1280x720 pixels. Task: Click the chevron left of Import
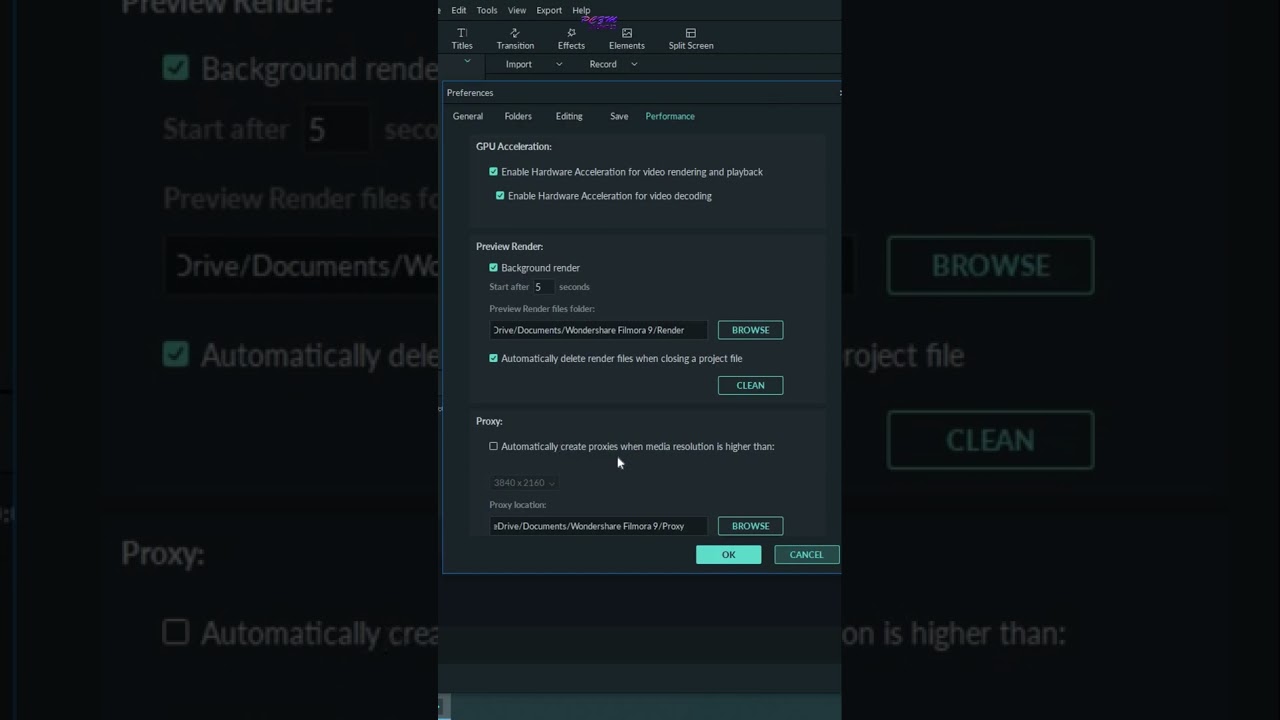coord(467,62)
